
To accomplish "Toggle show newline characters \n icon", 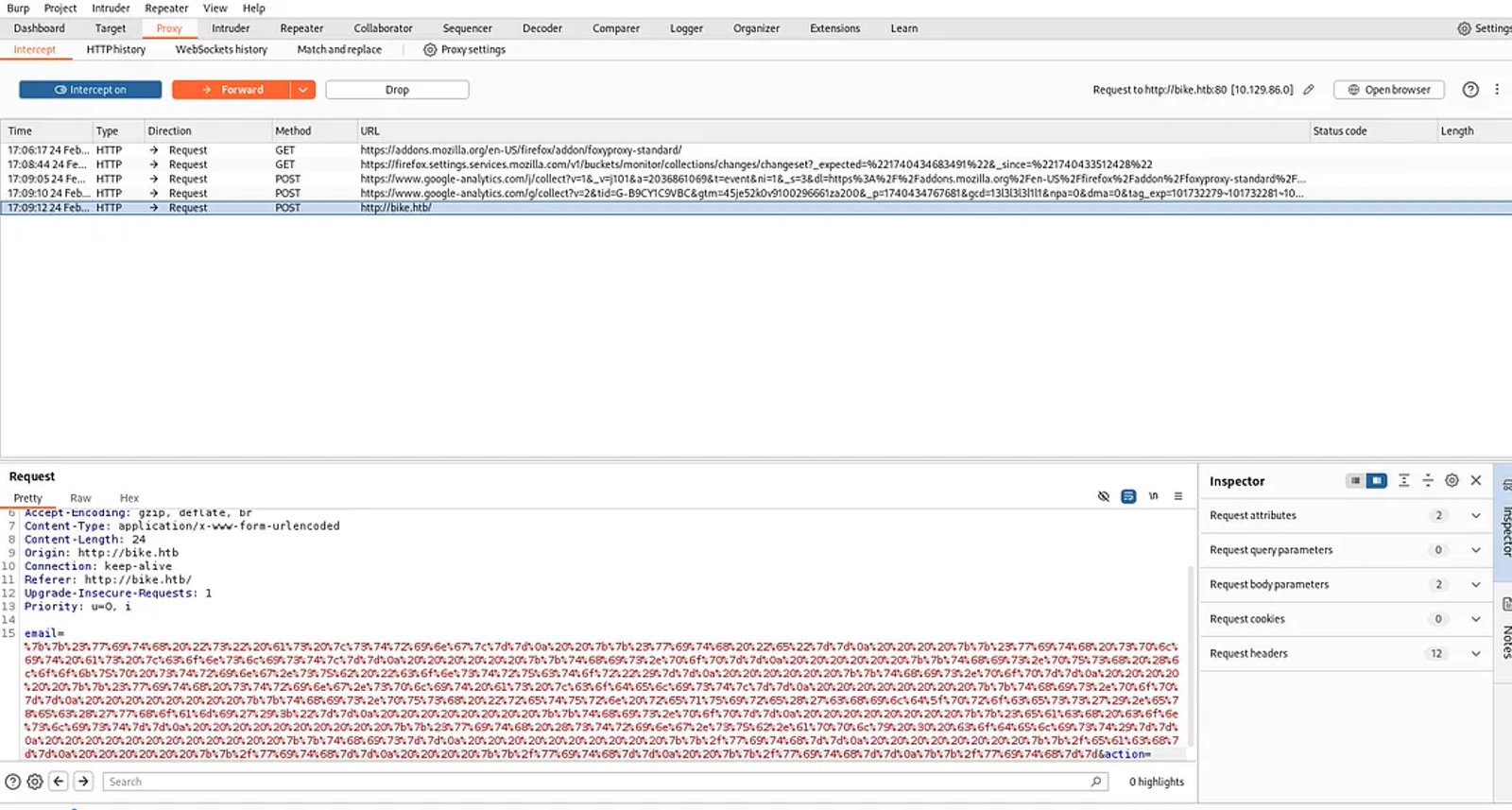I will (x=1153, y=496).
